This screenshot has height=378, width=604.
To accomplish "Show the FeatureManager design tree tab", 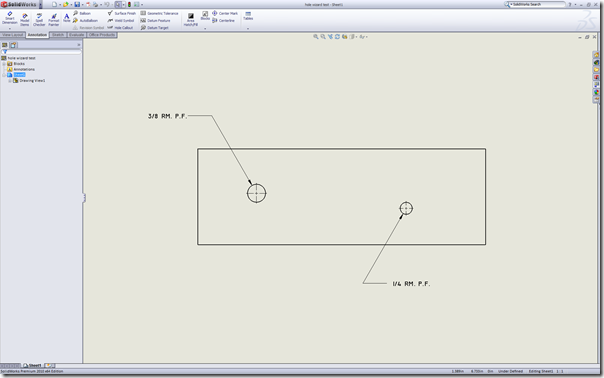I will point(5,45).
